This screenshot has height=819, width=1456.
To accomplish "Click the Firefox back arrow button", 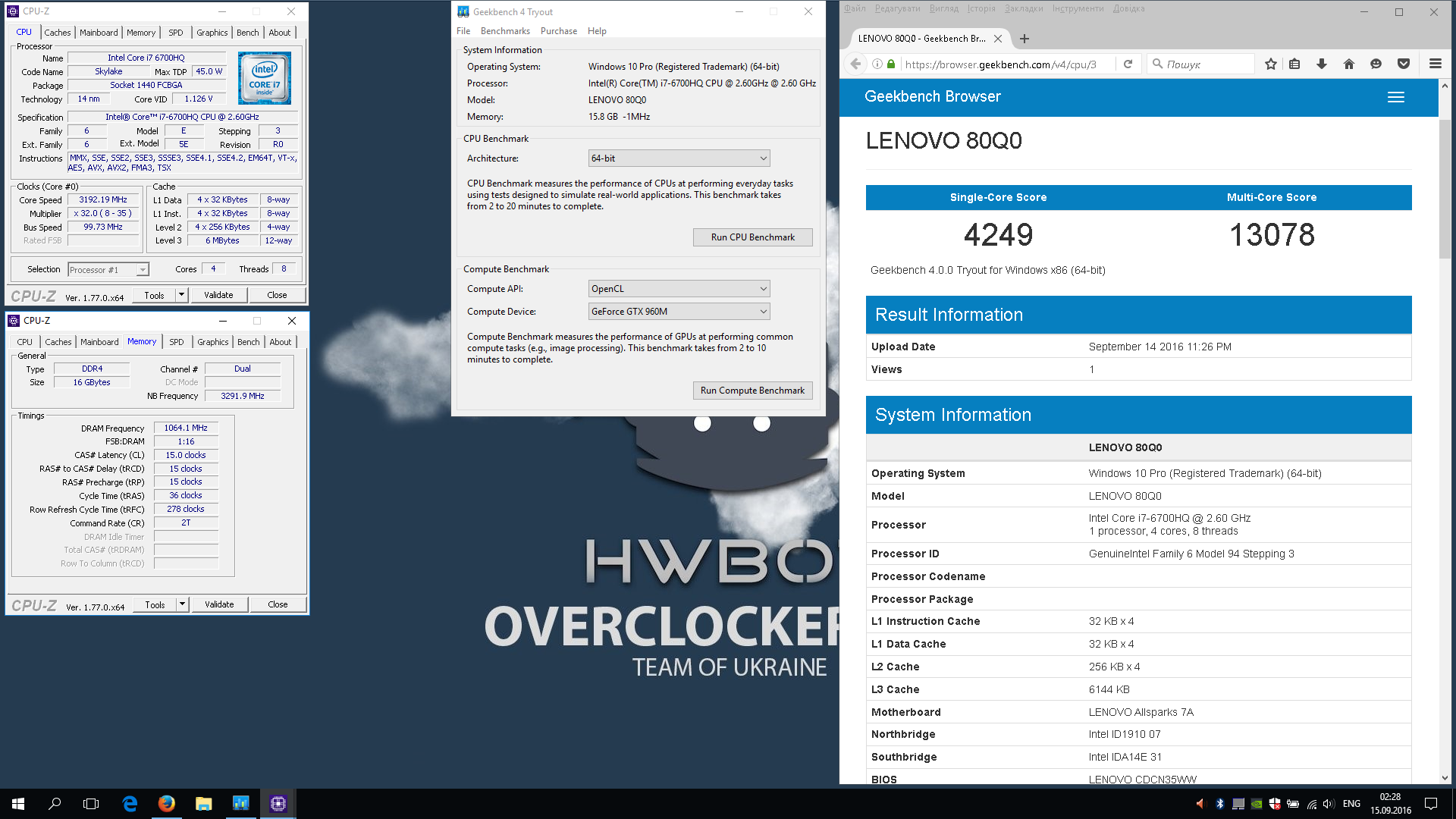I will pyautogui.click(x=855, y=64).
